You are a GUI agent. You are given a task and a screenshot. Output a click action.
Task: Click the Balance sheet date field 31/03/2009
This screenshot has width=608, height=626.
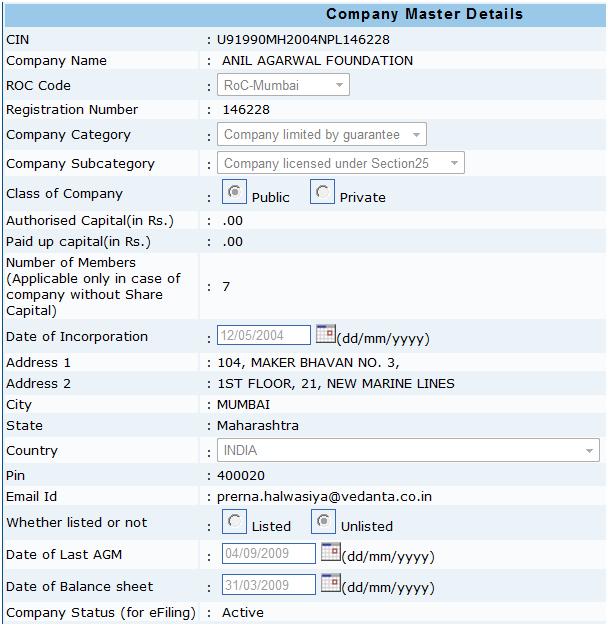click(269, 585)
